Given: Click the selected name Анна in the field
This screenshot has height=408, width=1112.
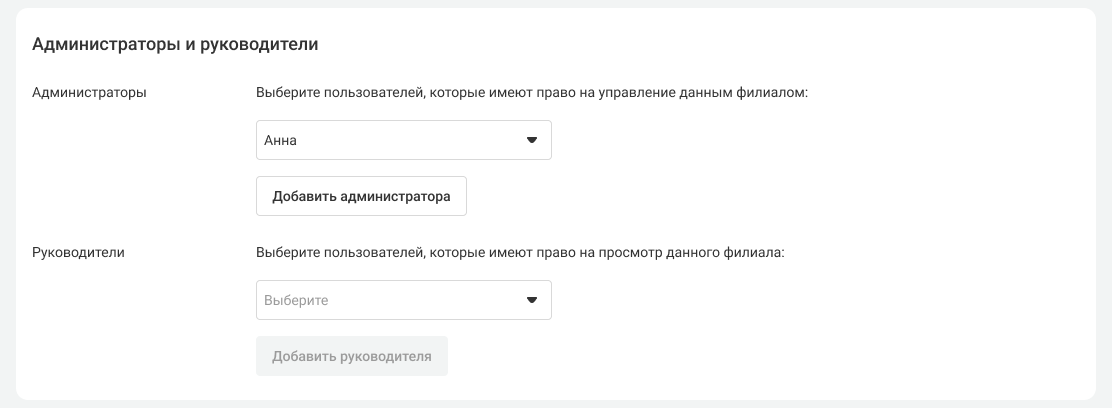Looking at the screenshot, I should 280,141.
